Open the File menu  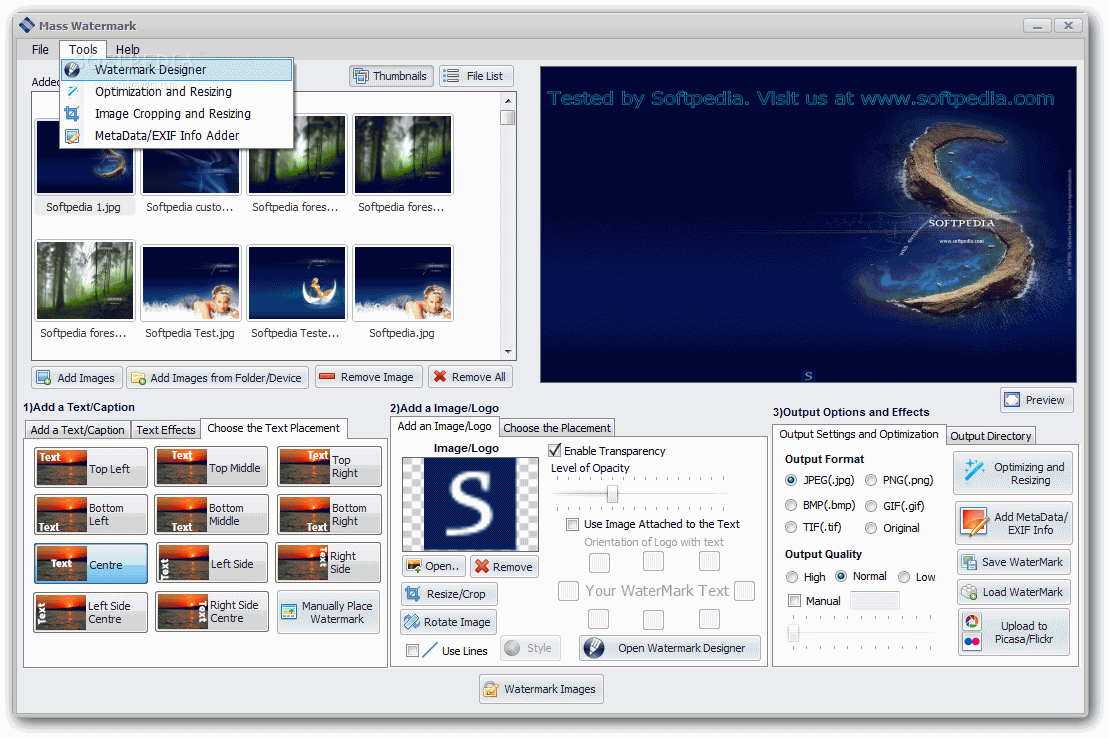pos(40,50)
